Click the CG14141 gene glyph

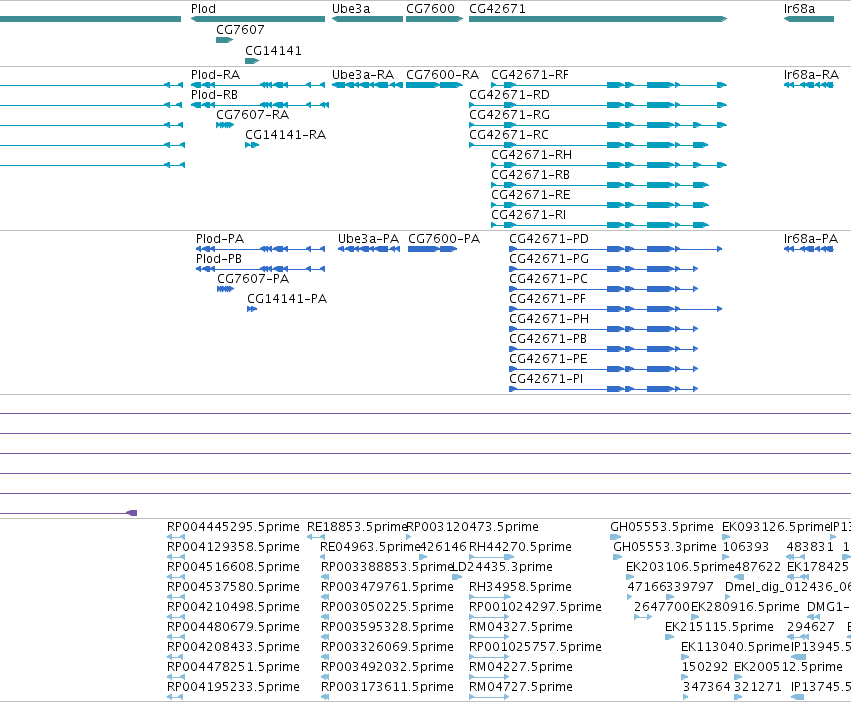252,61
